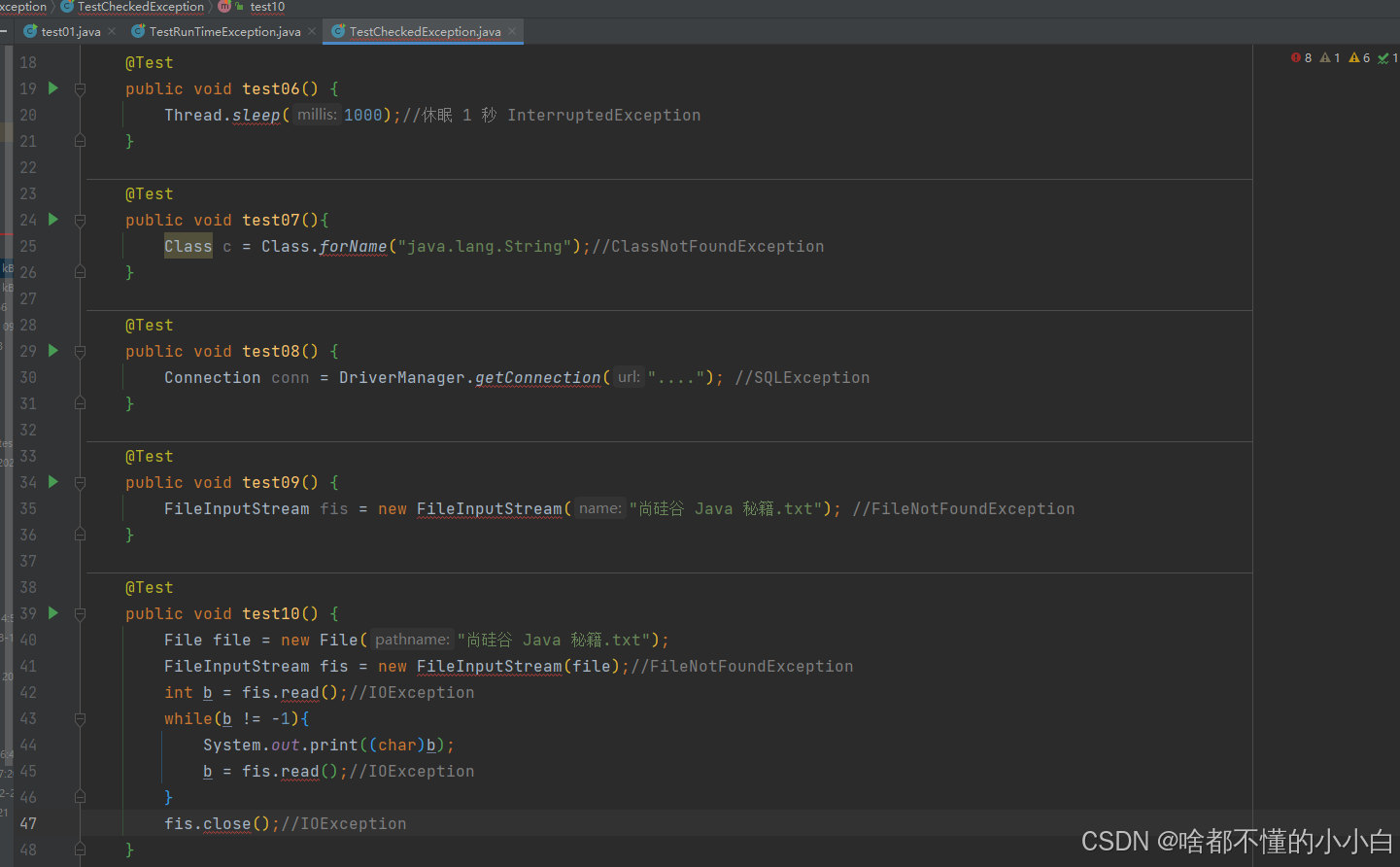This screenshot has height=867, width=1400.
Task: Collapse the test09 method fold marker
Action: coord(80,483)
